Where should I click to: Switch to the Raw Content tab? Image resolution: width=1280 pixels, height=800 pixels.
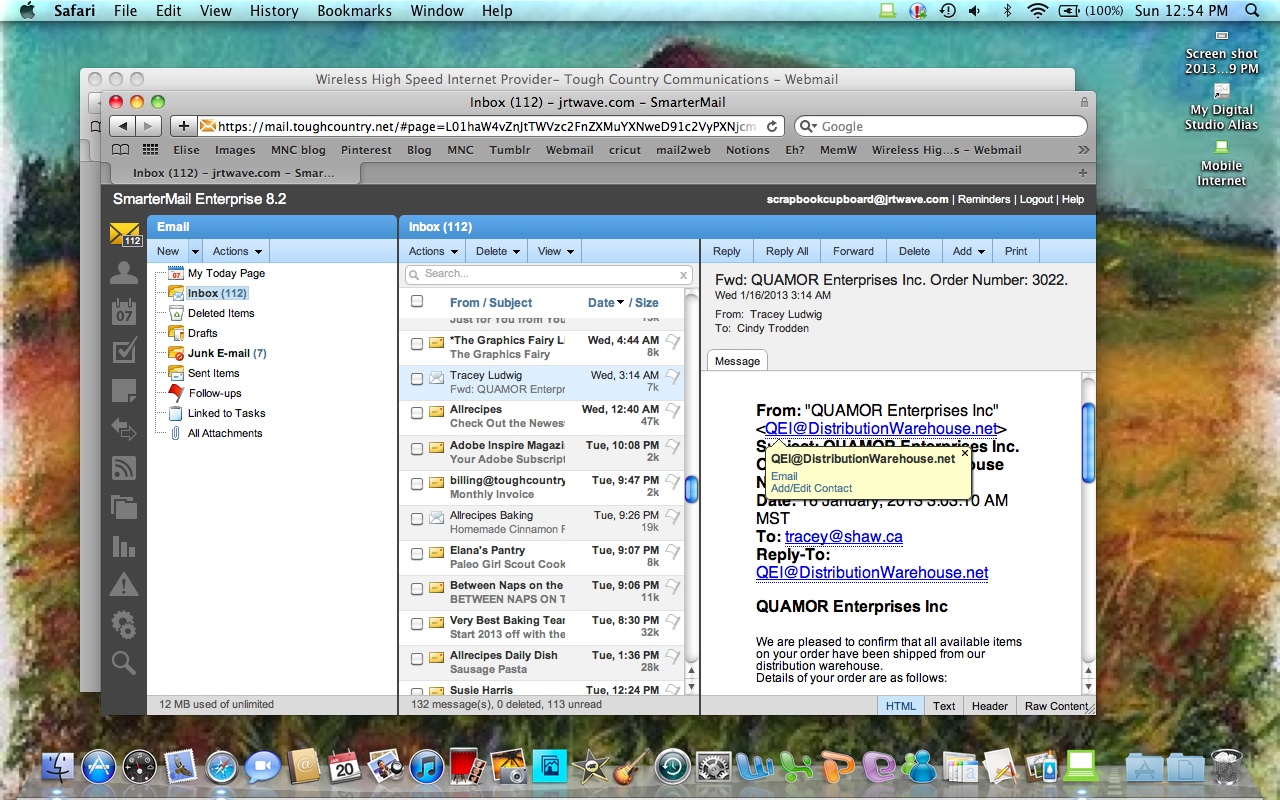pos(1056,706)
